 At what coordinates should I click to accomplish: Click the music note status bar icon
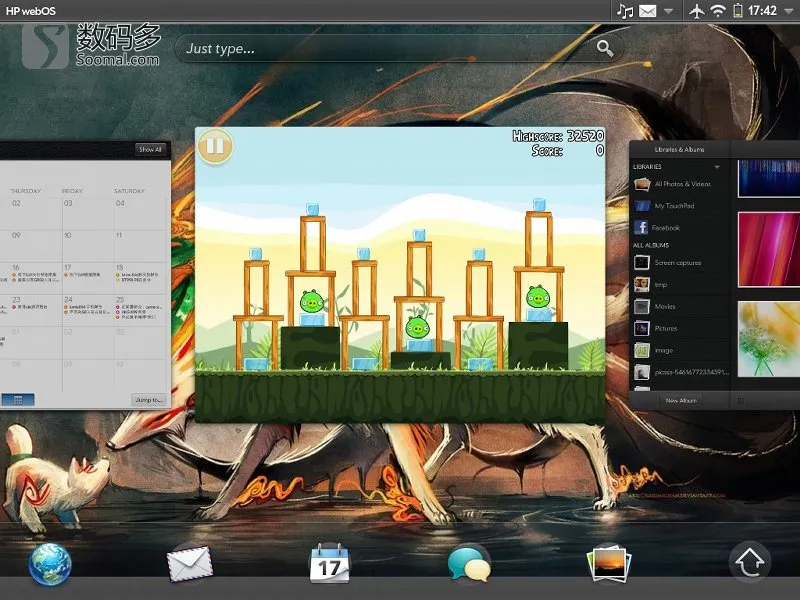[x=625, y=11]
